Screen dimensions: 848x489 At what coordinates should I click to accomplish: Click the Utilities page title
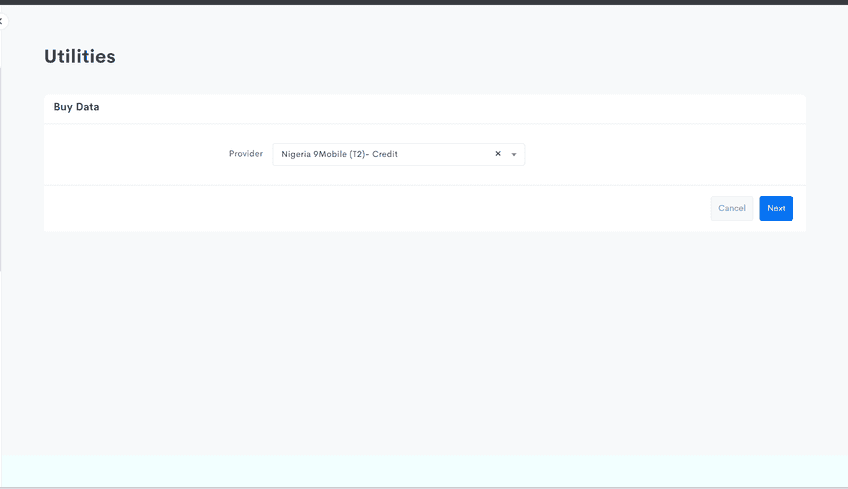(x=80, y=56)
